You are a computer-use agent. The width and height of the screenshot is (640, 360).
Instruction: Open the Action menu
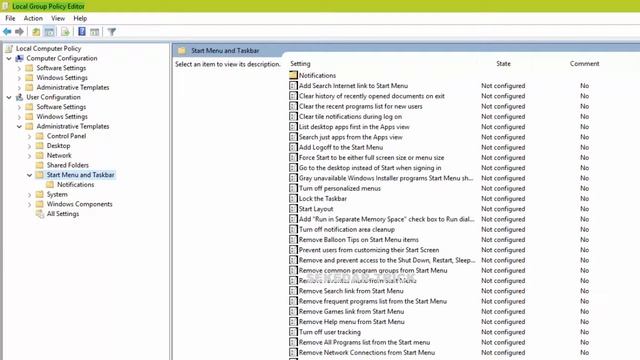33,18
